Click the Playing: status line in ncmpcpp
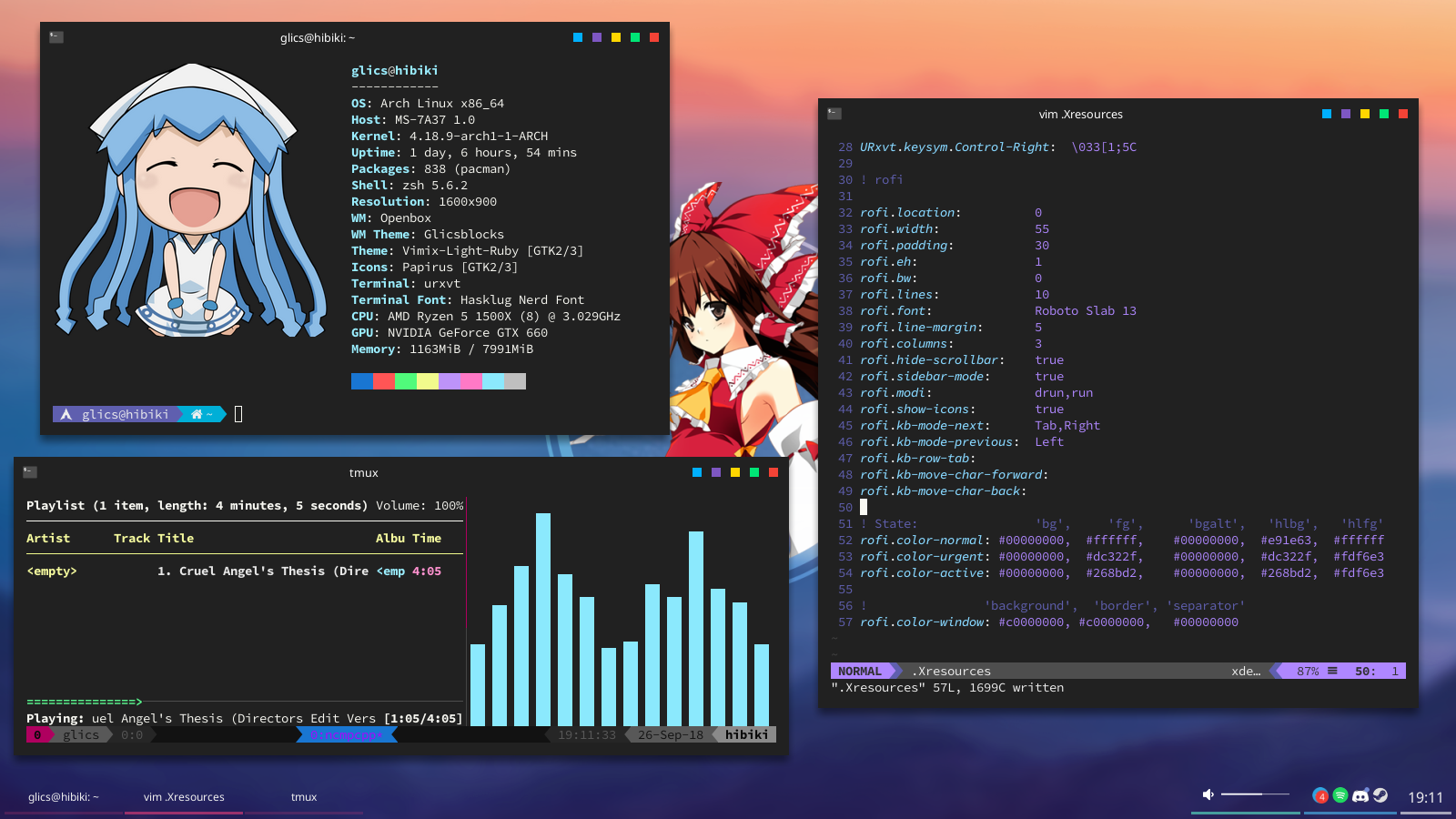Viewport: 1456px width, 819px height. (245, 718)
